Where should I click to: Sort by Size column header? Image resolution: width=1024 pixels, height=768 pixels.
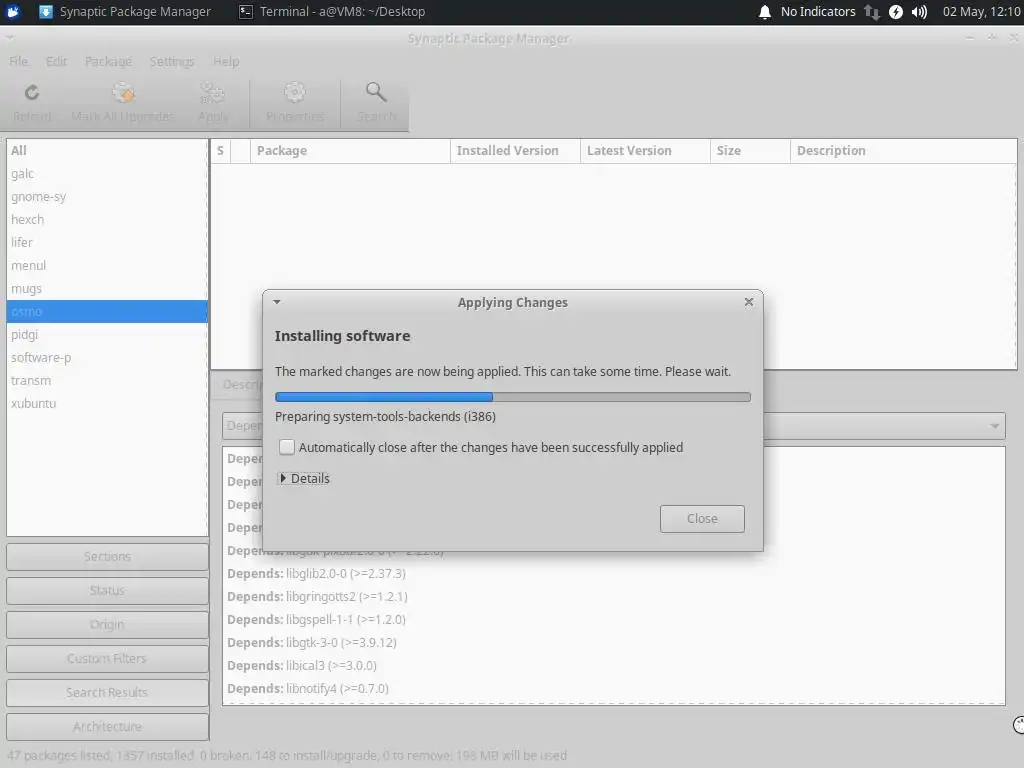[750, 151]
